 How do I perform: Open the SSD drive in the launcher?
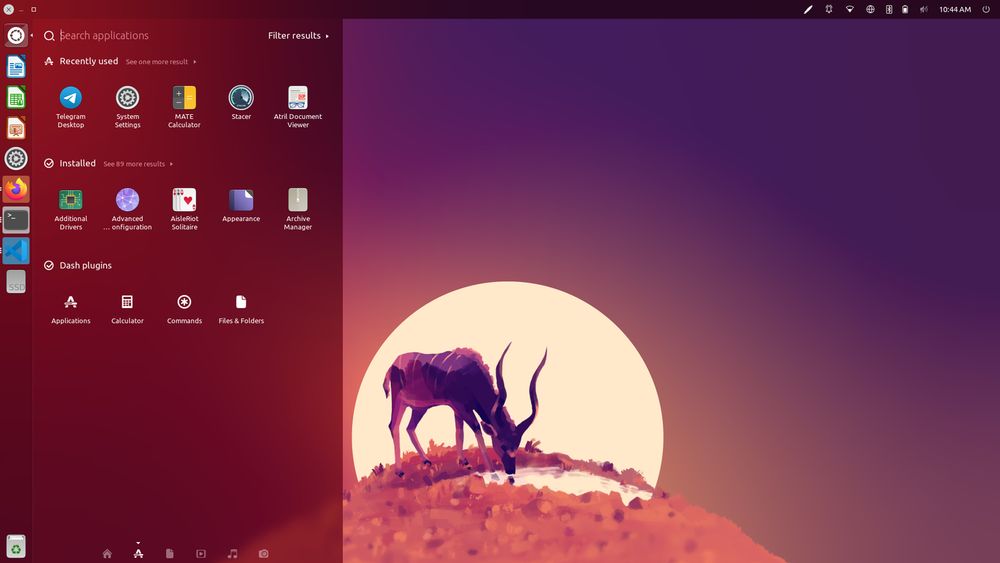click(x=16, y=282)
